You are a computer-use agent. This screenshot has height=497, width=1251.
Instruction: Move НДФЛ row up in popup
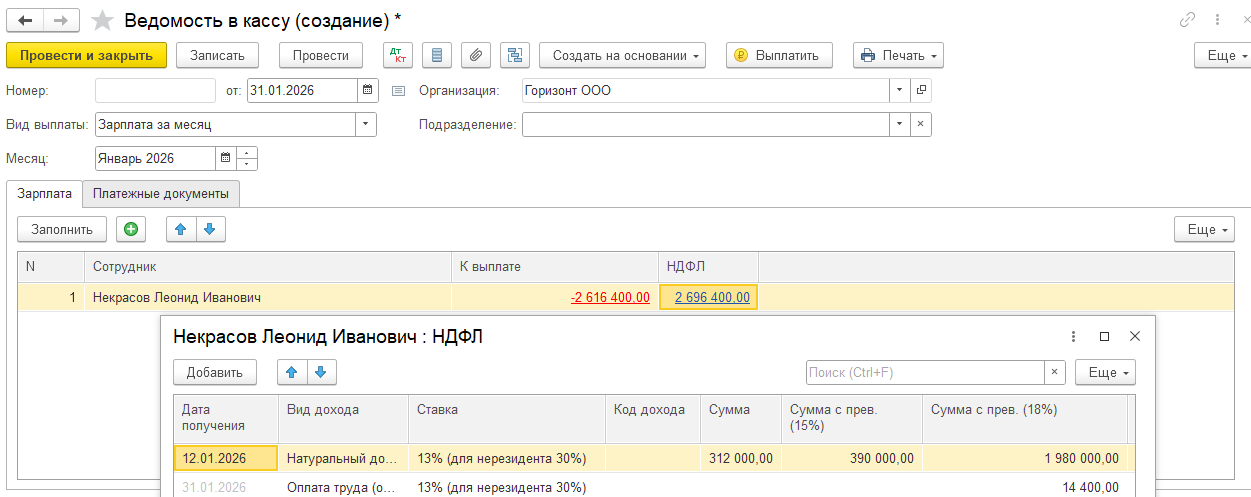tap(292, 372)
